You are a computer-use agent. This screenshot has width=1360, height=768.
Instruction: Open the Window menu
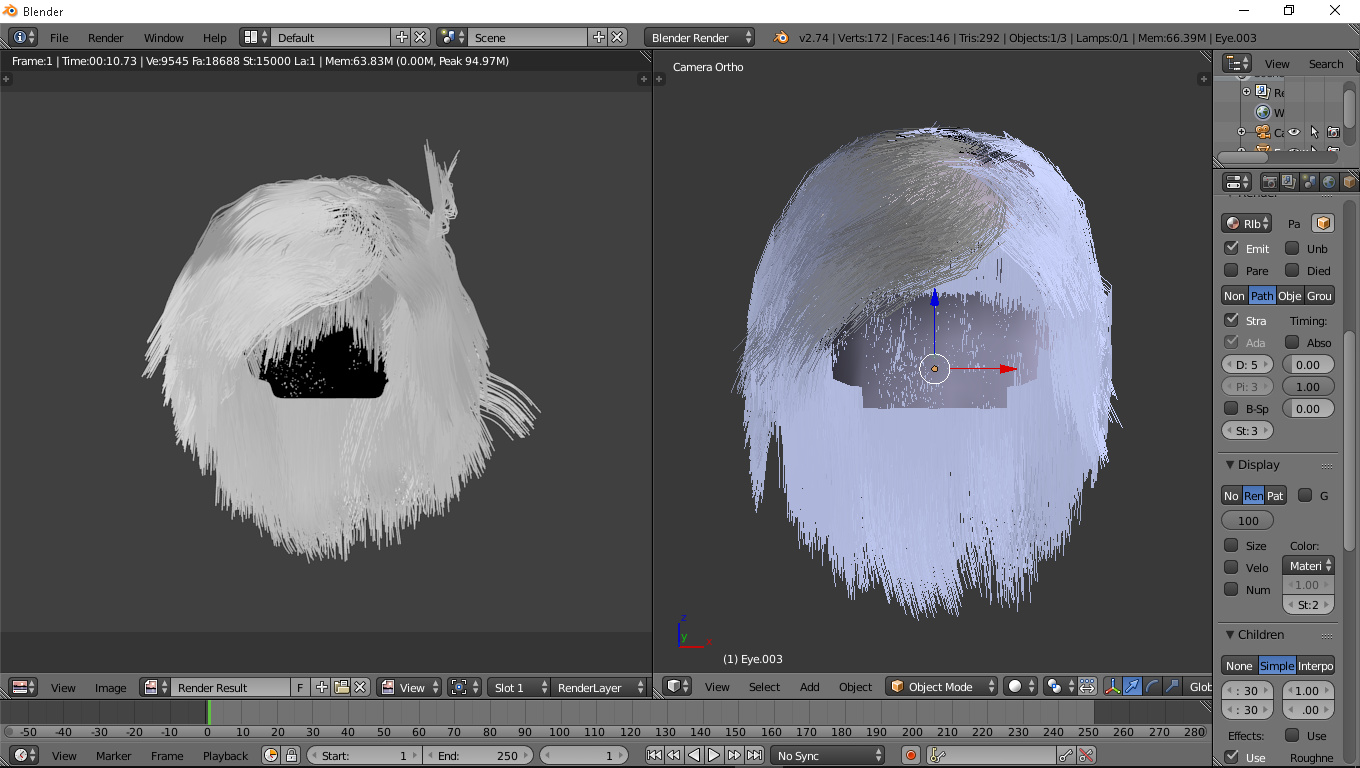[163, 38]
